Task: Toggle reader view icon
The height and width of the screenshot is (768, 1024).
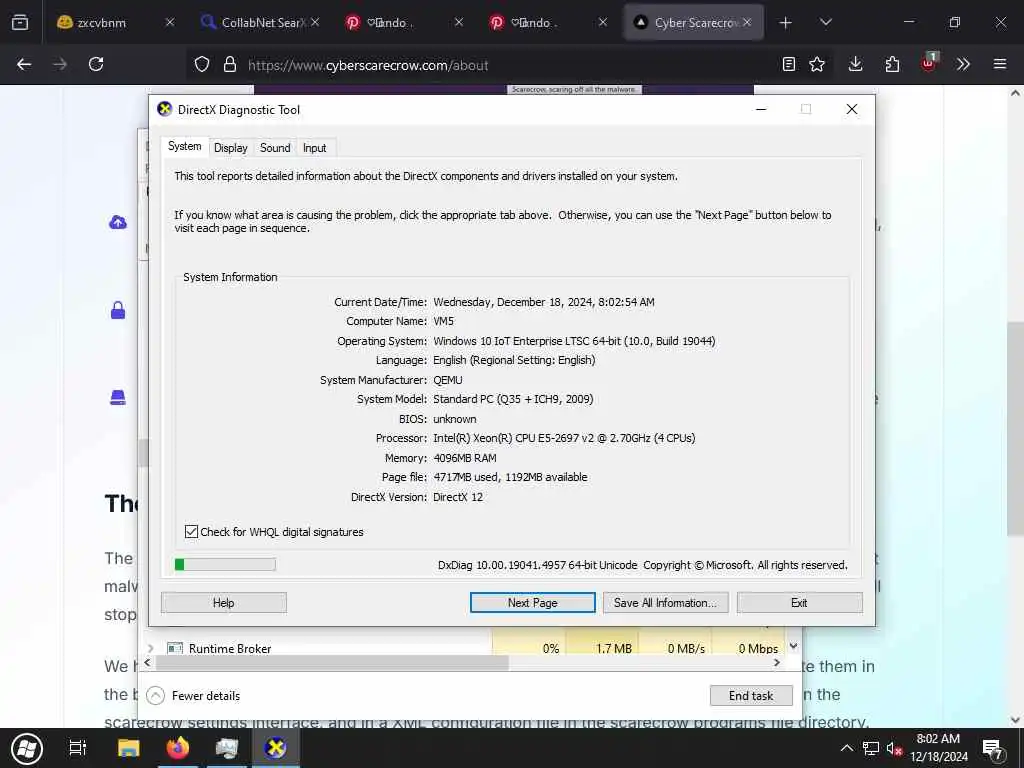Action: [789, 64]
